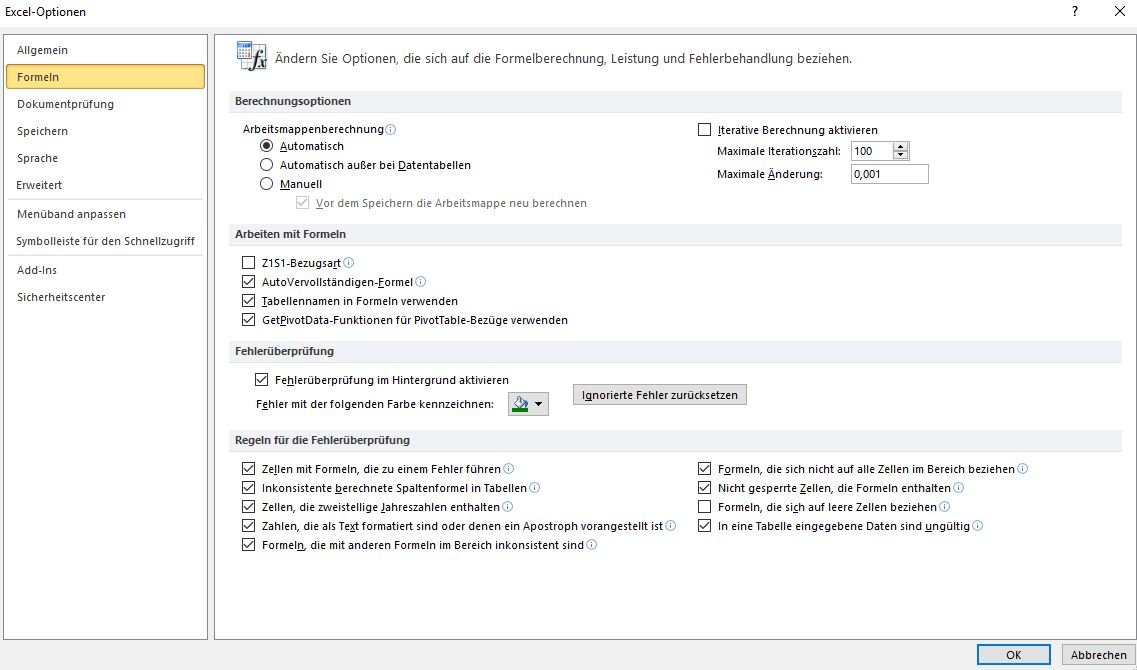Screen dimensions: 1137x670
Task: Click info icon for 'Zahlen, die als Text formatiert' rule
Action: click(x=671, y=526)
